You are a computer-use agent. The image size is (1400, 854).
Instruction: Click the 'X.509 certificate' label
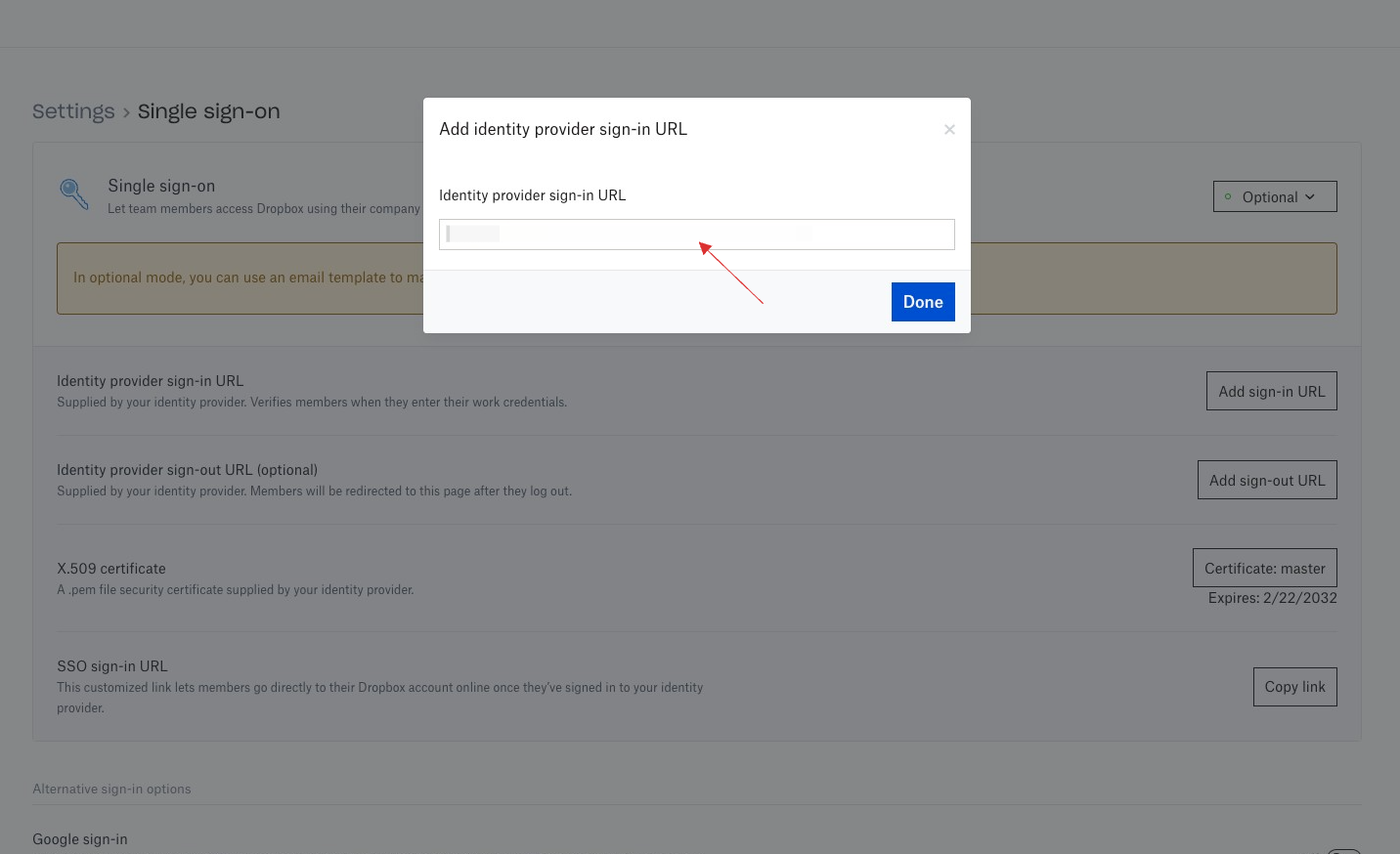coord(111,569)
